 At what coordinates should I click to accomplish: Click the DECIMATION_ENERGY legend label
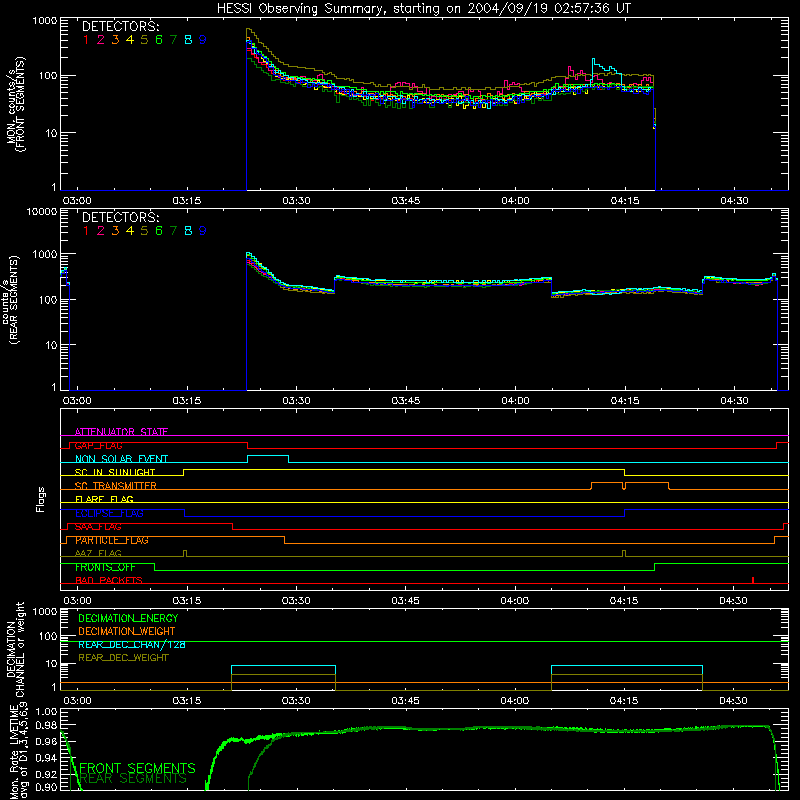point(128,618)
